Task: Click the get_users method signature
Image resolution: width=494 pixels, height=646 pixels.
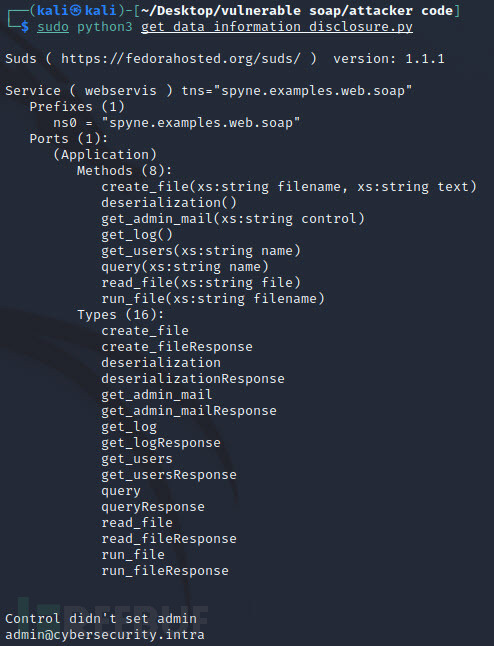Action: tap(201, 251)
